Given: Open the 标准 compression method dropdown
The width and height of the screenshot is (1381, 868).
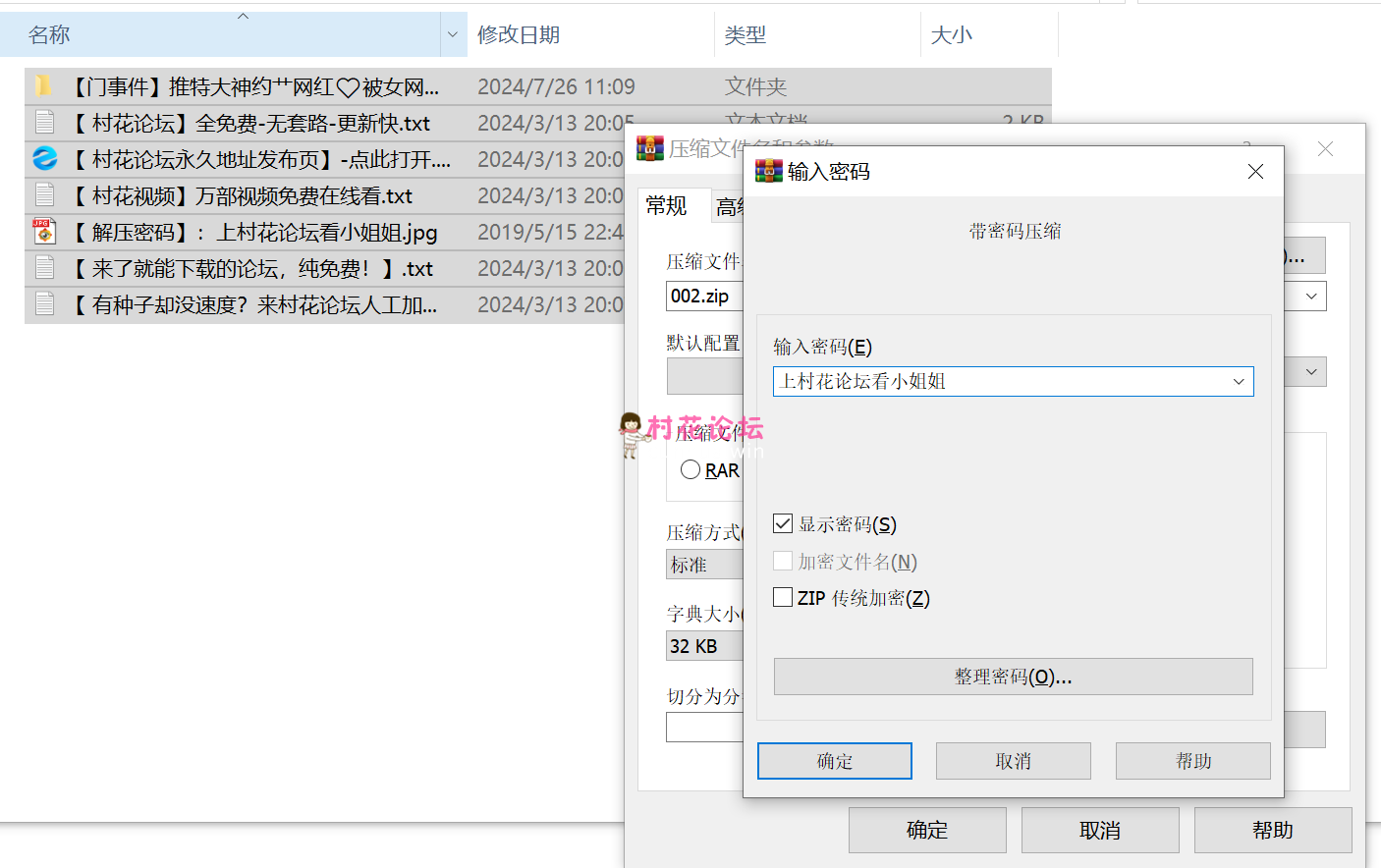Looking at the screenshot, I should pos(703,565).
